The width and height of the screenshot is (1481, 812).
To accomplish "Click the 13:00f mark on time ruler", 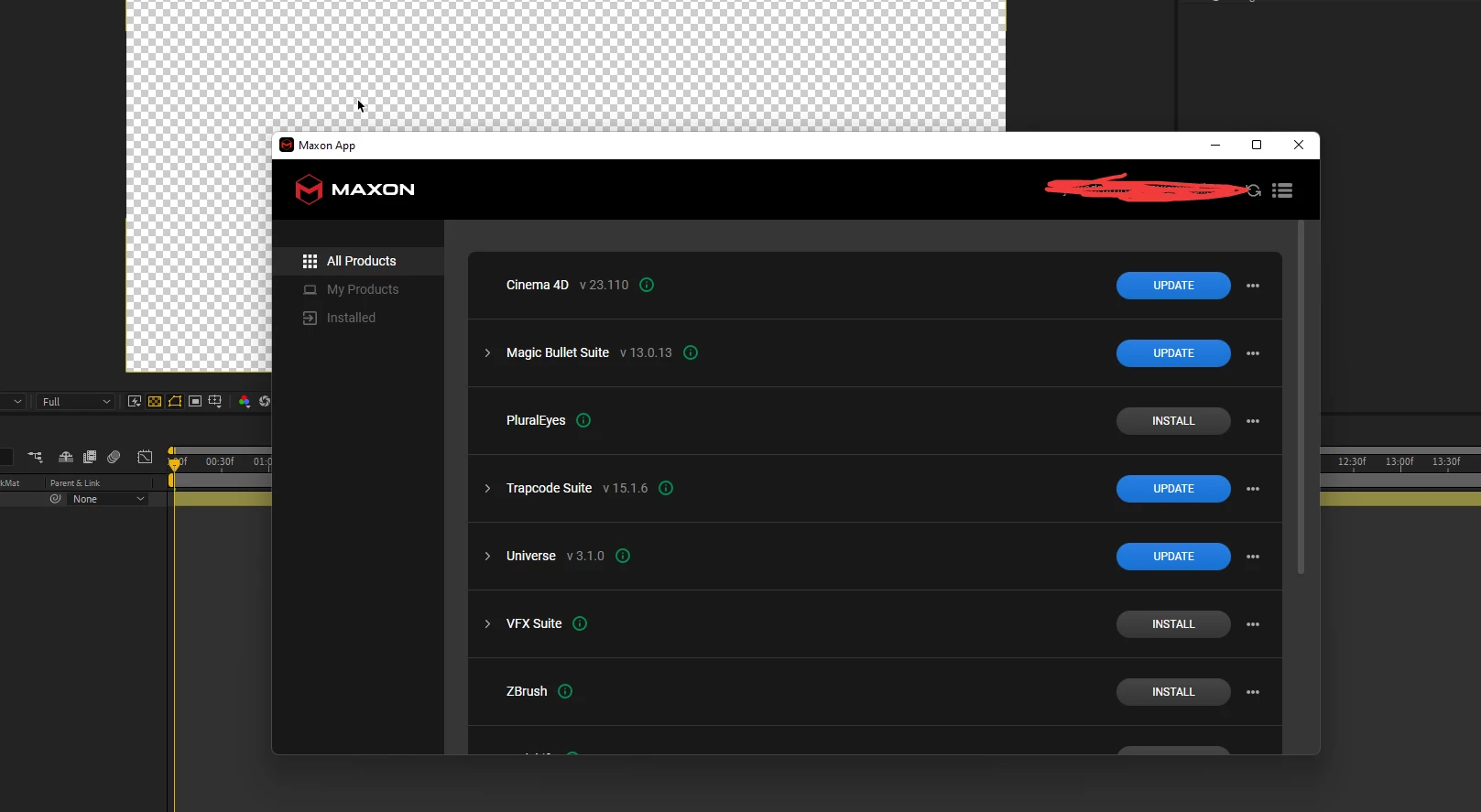I will pos(1399,461).
